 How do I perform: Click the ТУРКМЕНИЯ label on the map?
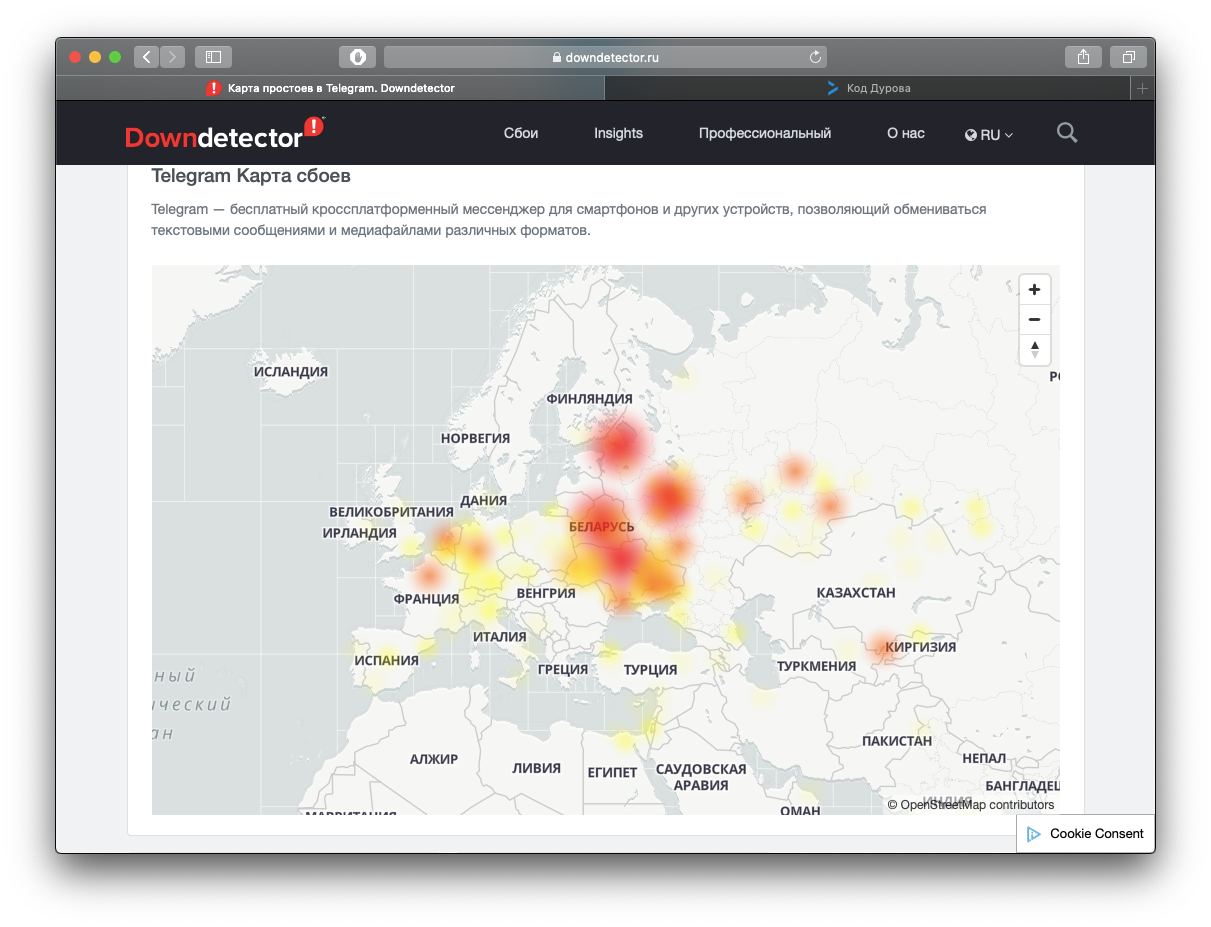click(816, 665)
